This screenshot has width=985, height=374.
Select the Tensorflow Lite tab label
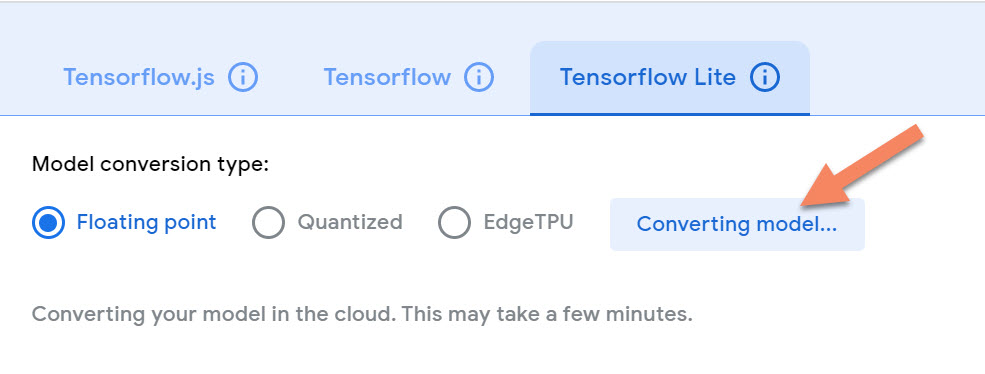point(648,78)
